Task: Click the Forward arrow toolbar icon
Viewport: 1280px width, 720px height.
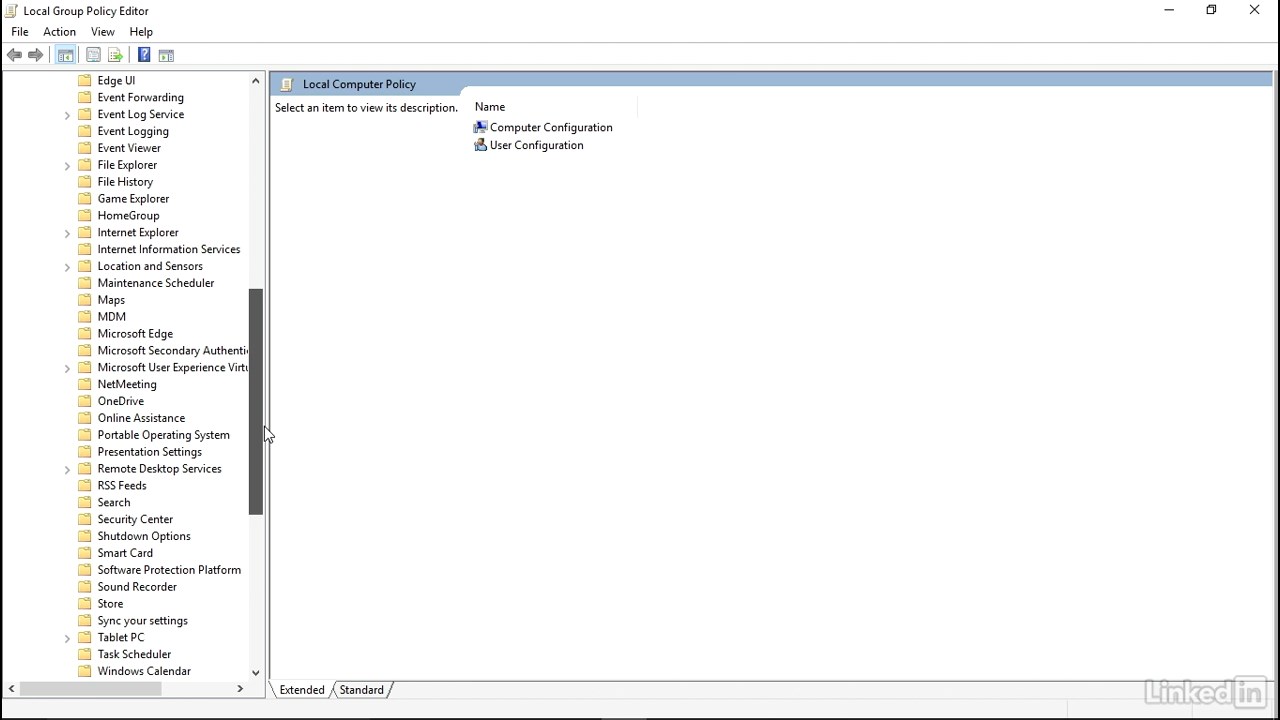Action: 36,55
